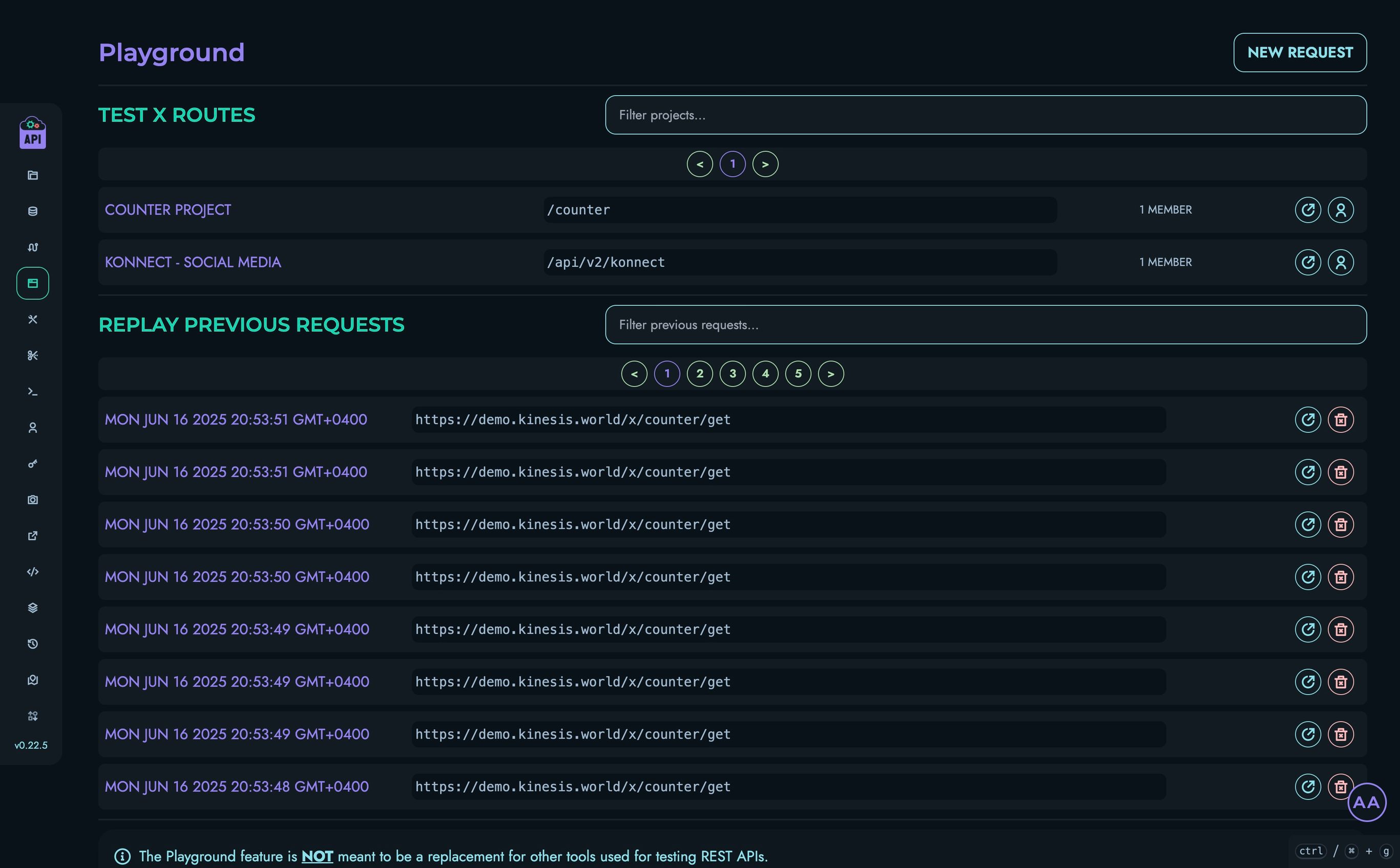View members of Konnect - Social Media

click(1340, 262)
